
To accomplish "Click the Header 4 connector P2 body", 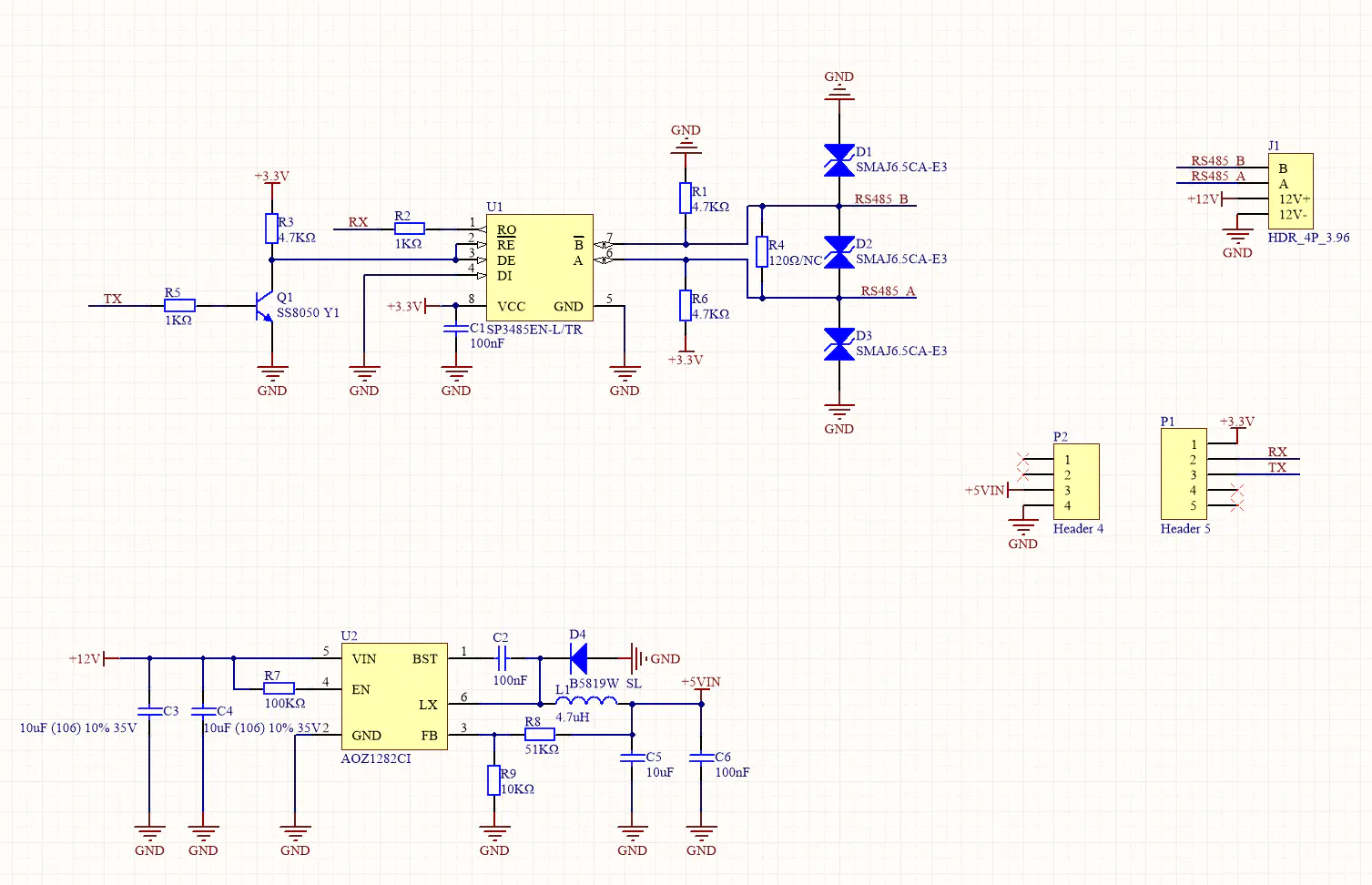I will pyautogui.click(x=1076, y=483).
